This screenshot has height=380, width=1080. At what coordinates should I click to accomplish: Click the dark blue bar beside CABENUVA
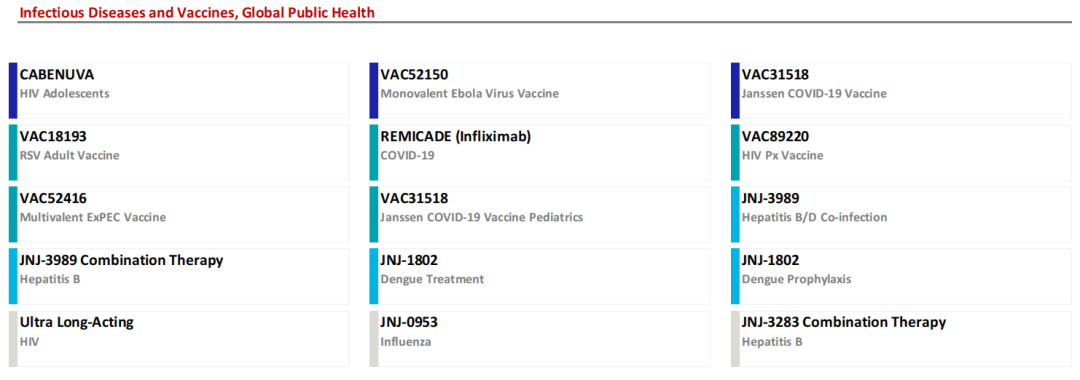[x=13, y=91]
